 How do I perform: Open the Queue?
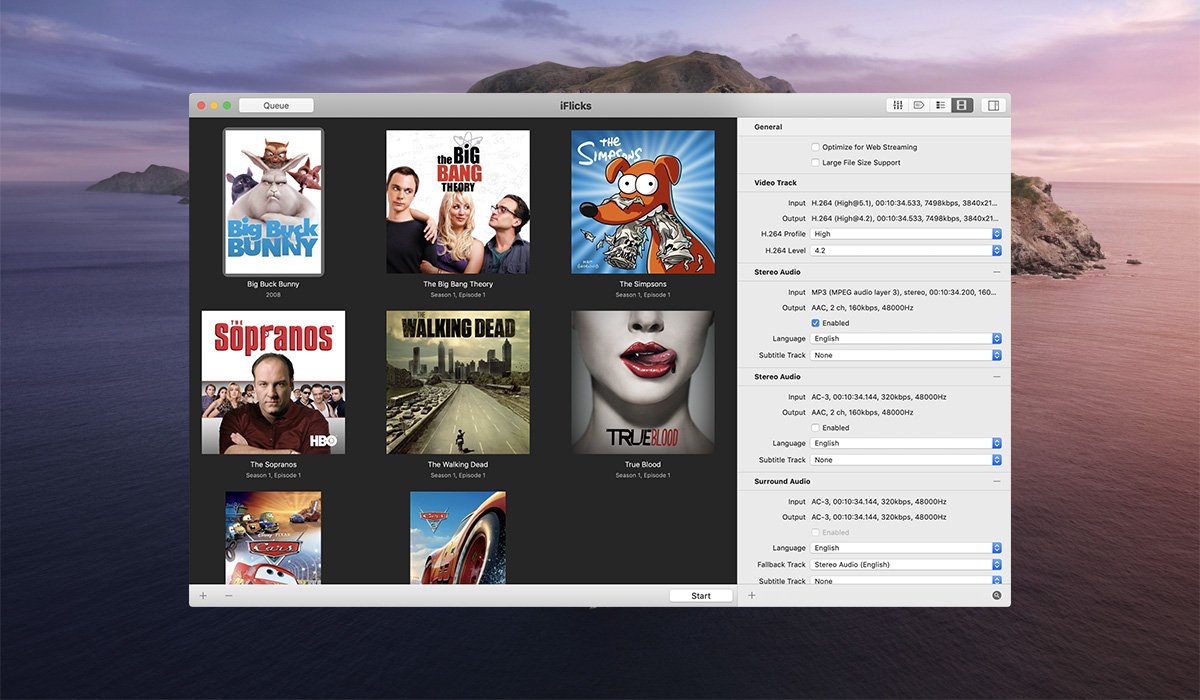click(276, 105)
